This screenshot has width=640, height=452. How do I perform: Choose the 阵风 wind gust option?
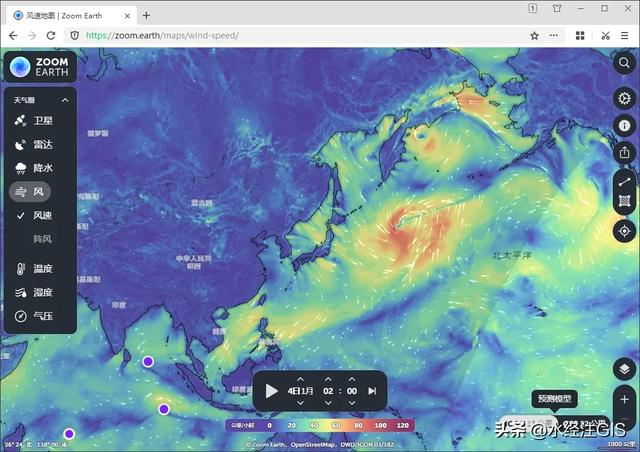[42, 238]
